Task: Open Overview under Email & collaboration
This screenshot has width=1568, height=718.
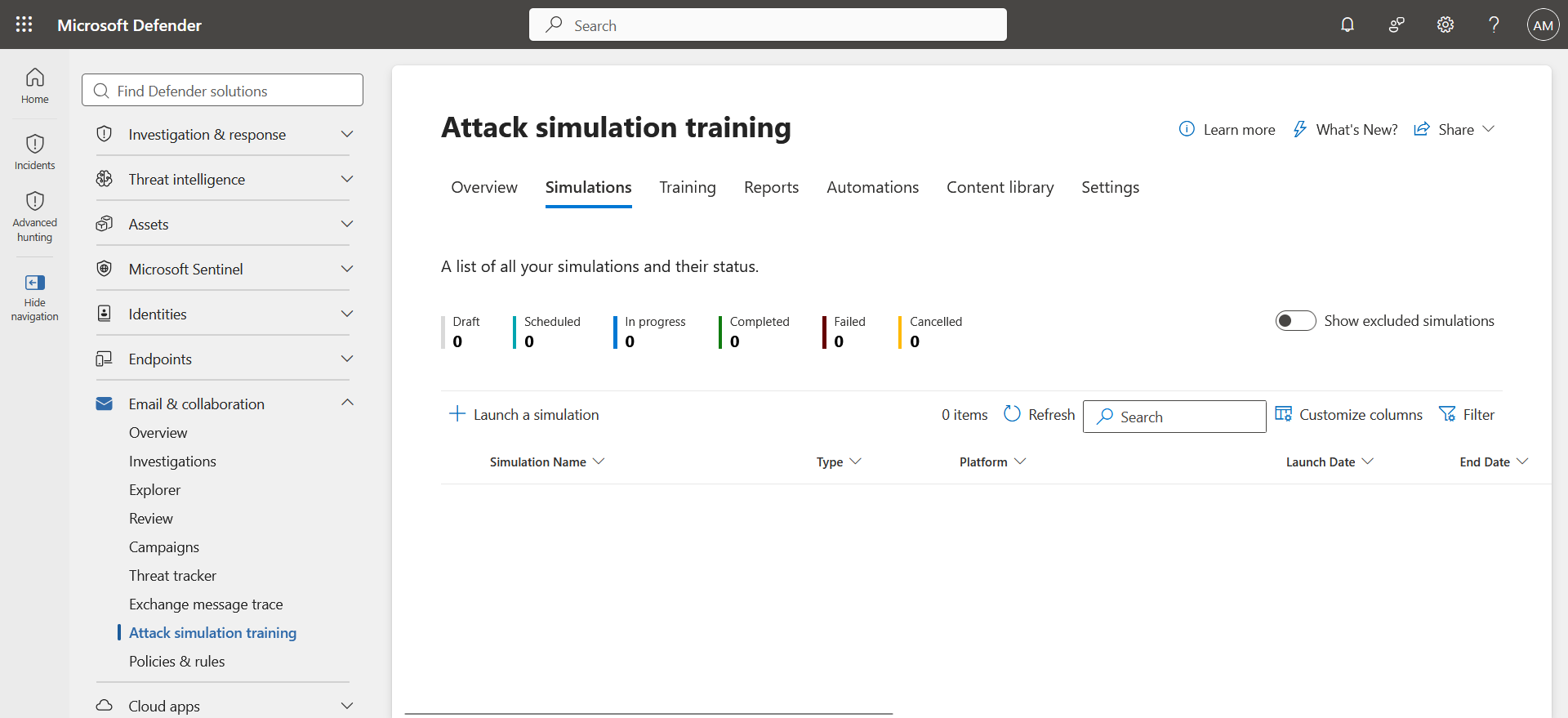Action: [158, 433]
